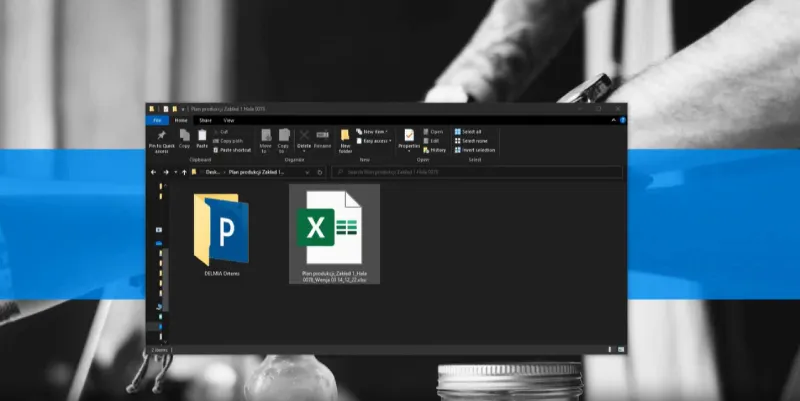Go forward with the right arrow
800x401 pixels.
166,172
